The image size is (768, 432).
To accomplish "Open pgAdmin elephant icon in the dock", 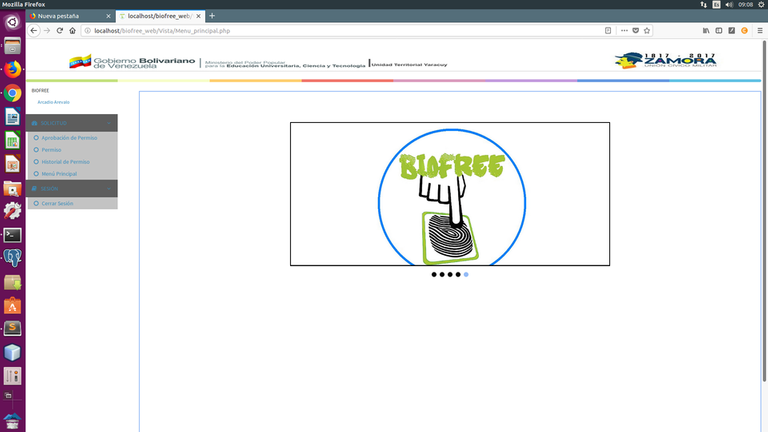I will [x=12, y=258].
